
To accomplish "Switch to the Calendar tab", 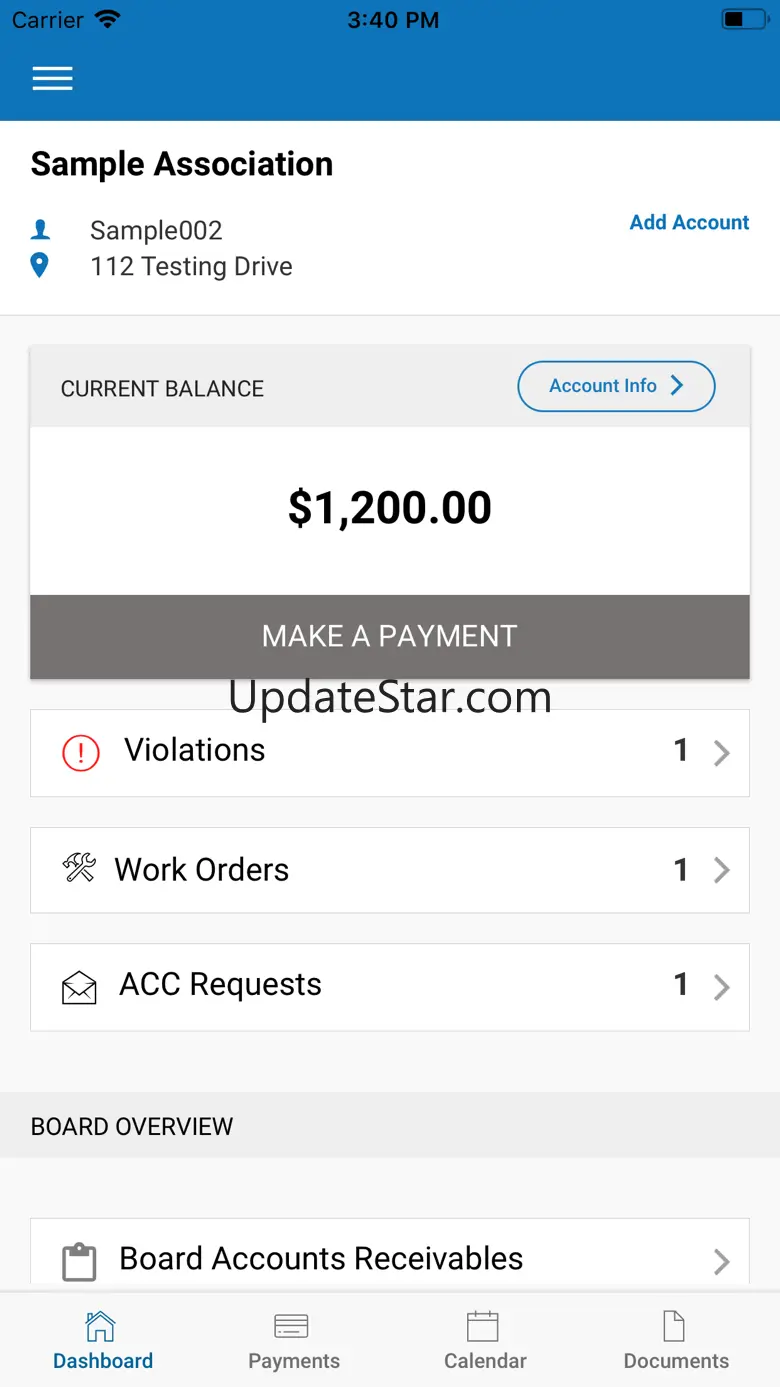I will point(484,1341).
